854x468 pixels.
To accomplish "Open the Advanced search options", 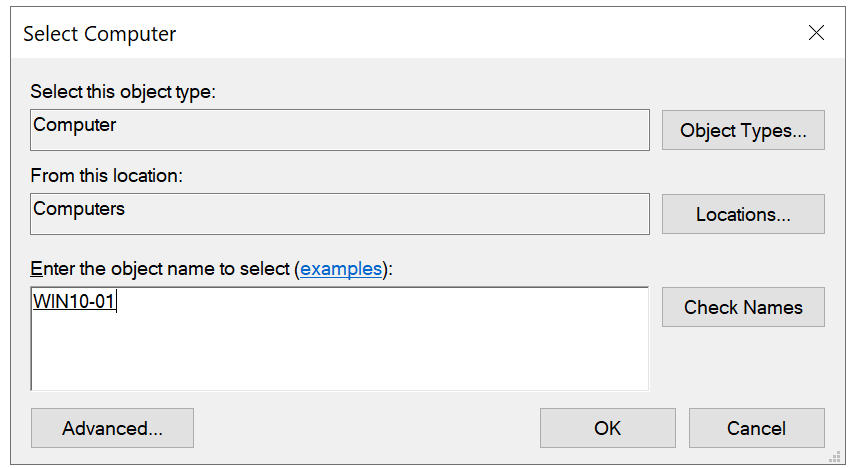I will 112,428.
